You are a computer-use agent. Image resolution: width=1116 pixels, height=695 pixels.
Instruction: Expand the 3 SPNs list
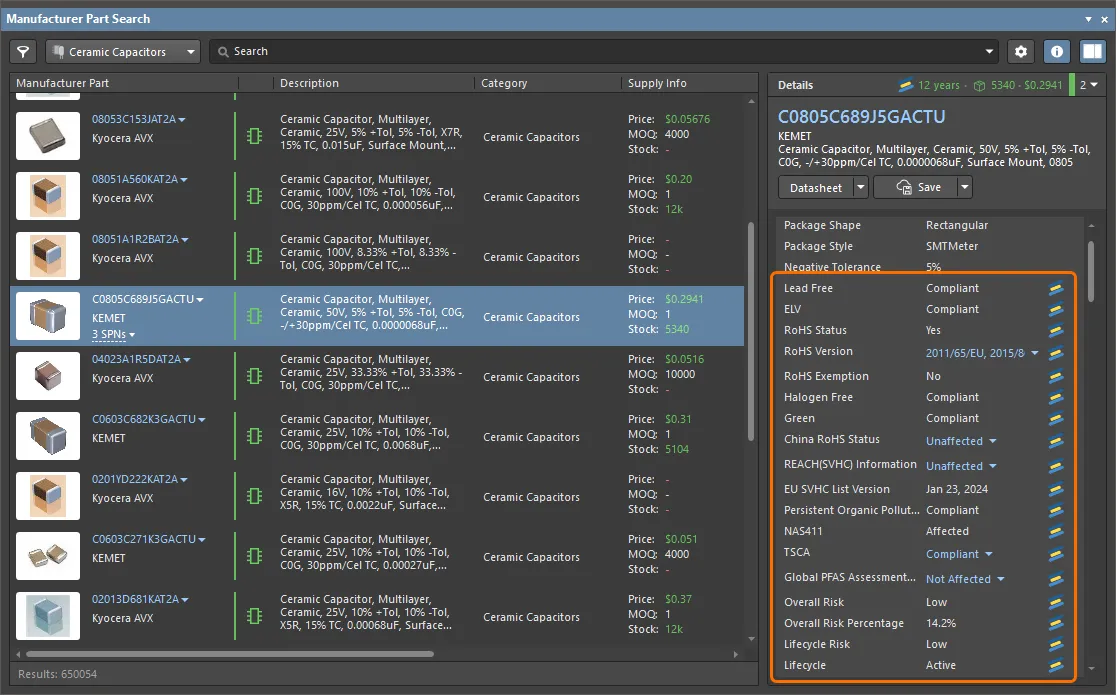pyautogui.click(x=114, y=335)
